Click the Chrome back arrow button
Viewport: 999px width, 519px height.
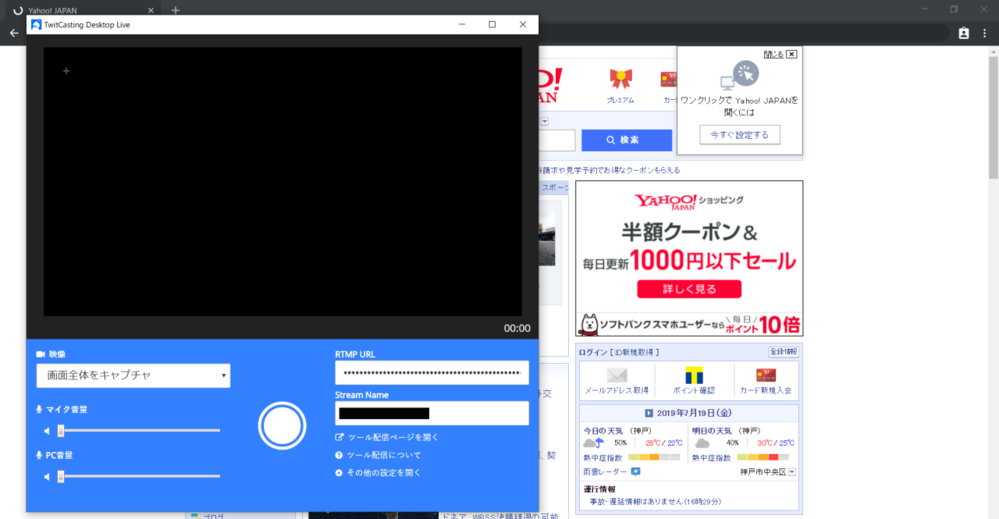point(14,33)
